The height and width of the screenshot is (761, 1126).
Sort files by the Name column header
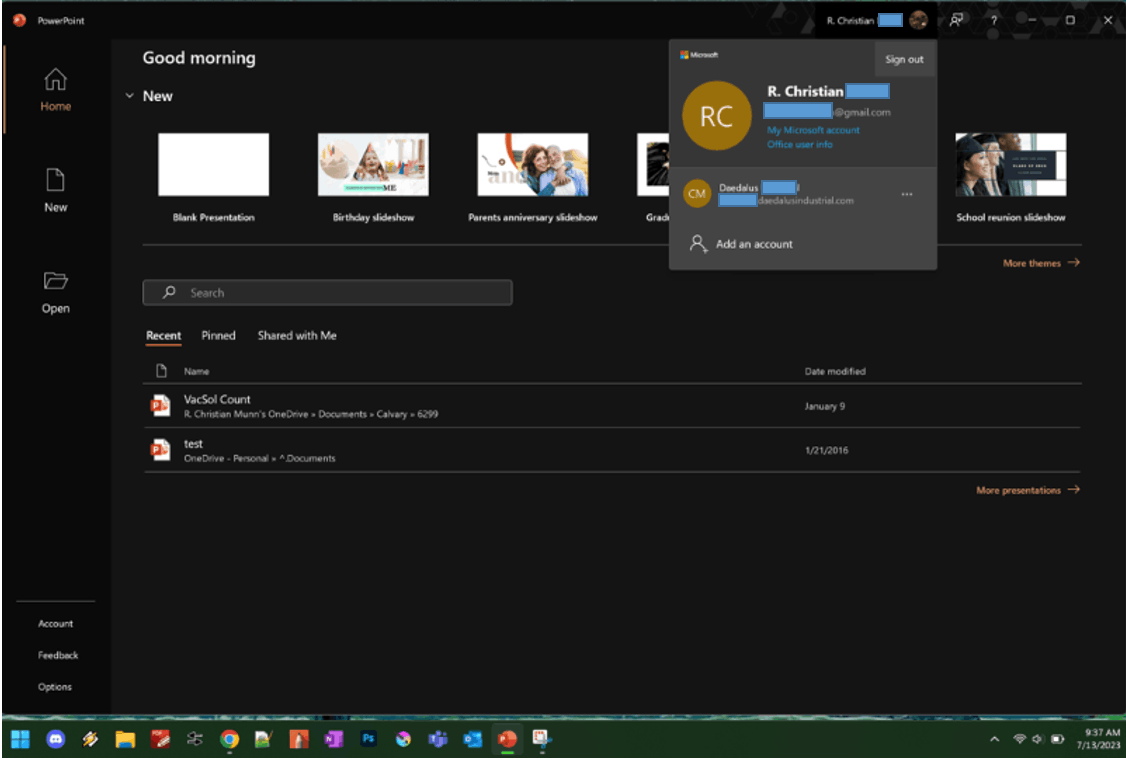[x=196, y=371]
